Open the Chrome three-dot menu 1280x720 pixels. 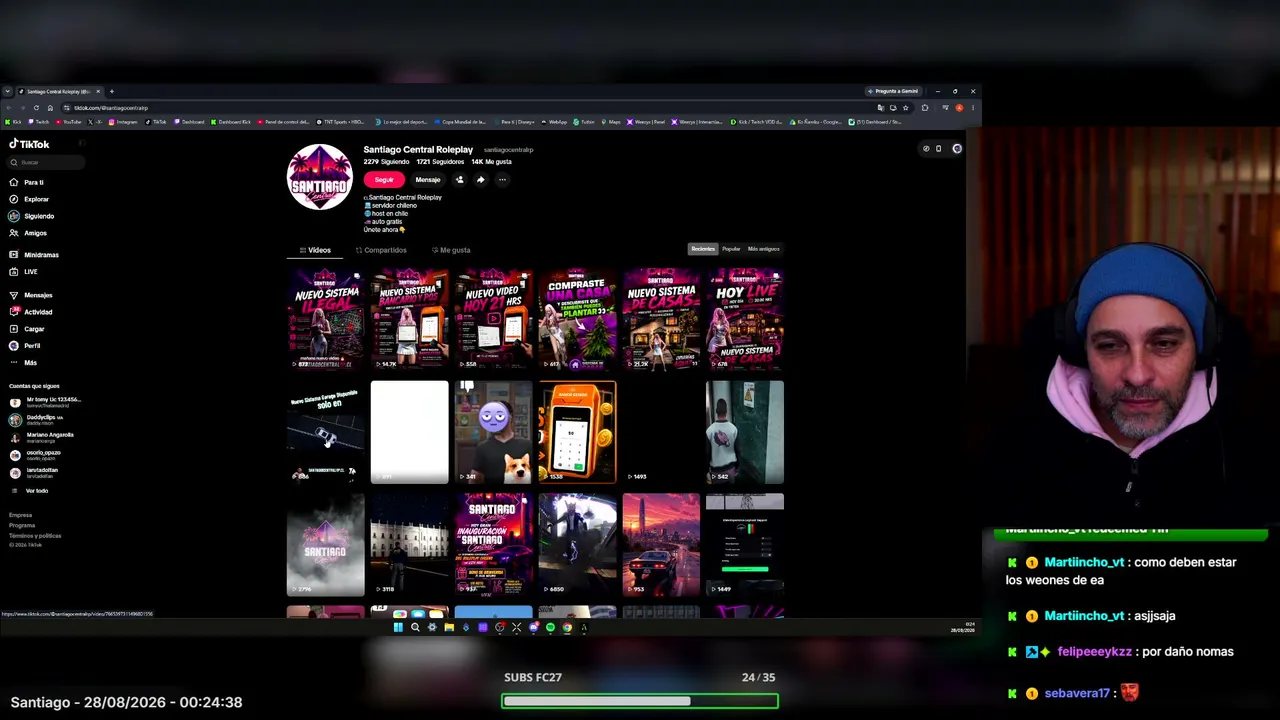973,108
